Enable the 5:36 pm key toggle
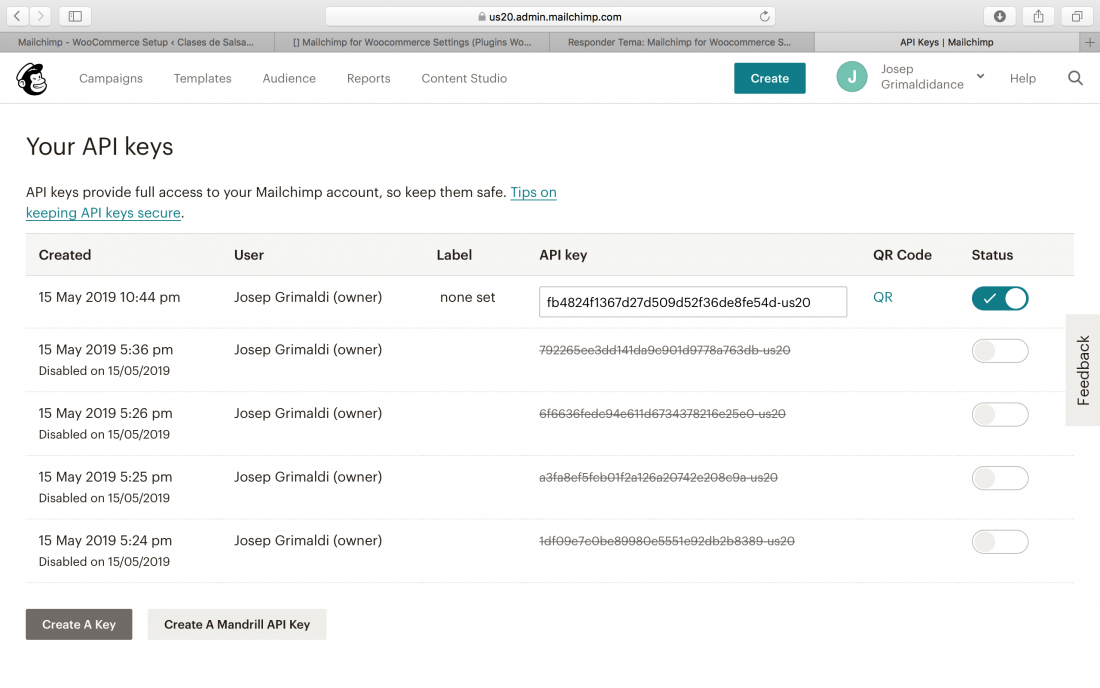This screenshot has height=688, width=1100. [1000, 351]
